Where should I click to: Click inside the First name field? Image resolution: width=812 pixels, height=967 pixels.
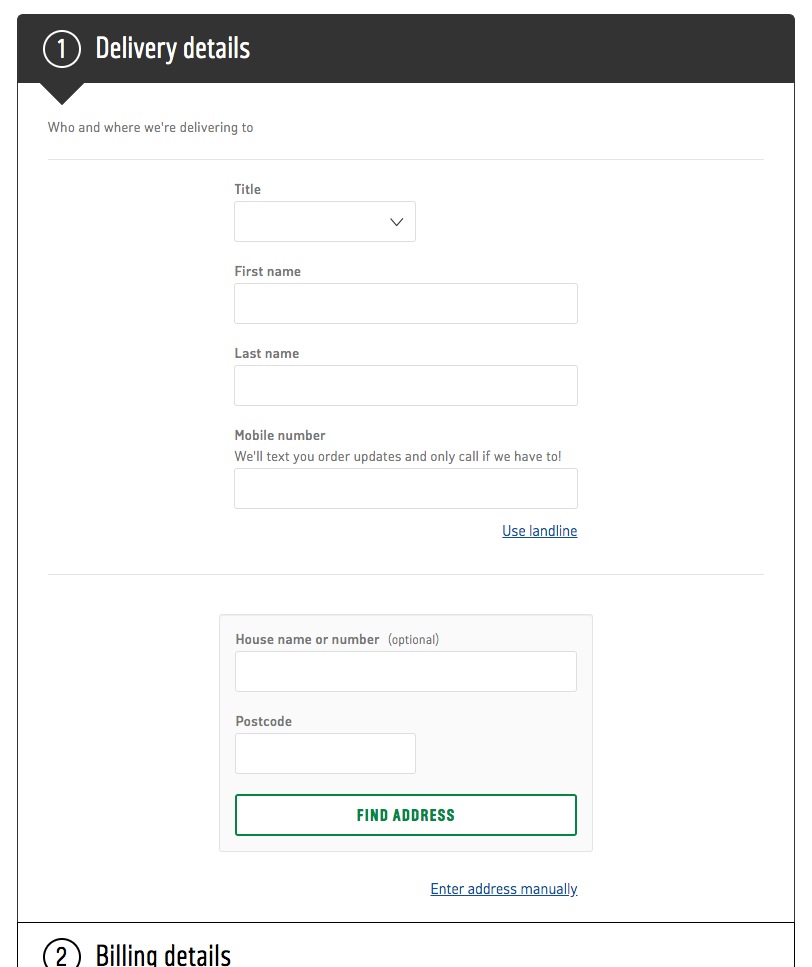(x=405, y=303)
